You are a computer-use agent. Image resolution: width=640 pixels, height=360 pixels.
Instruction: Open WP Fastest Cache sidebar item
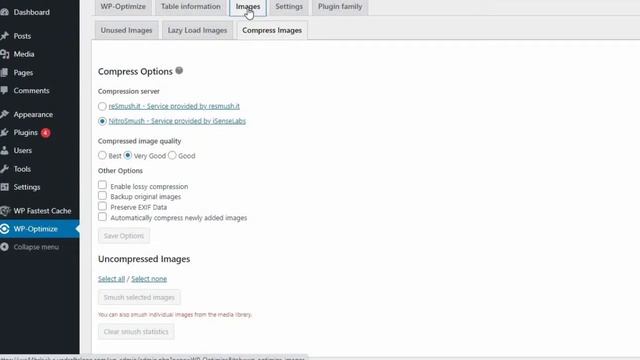click(42, 211)
